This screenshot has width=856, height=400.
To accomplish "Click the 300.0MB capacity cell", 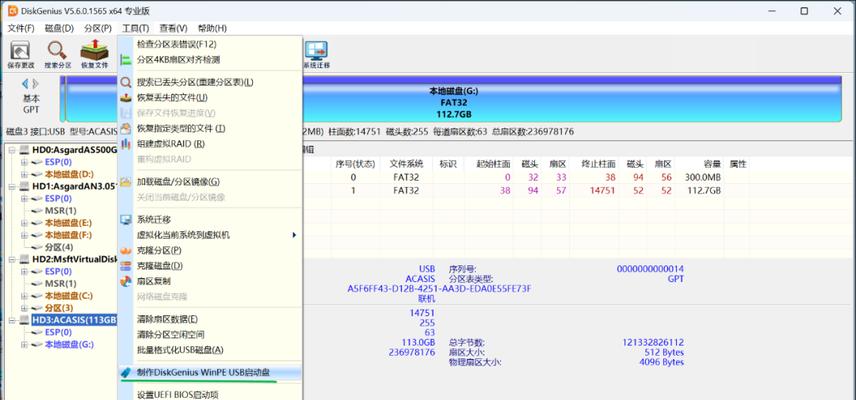I will coord(705,177).
